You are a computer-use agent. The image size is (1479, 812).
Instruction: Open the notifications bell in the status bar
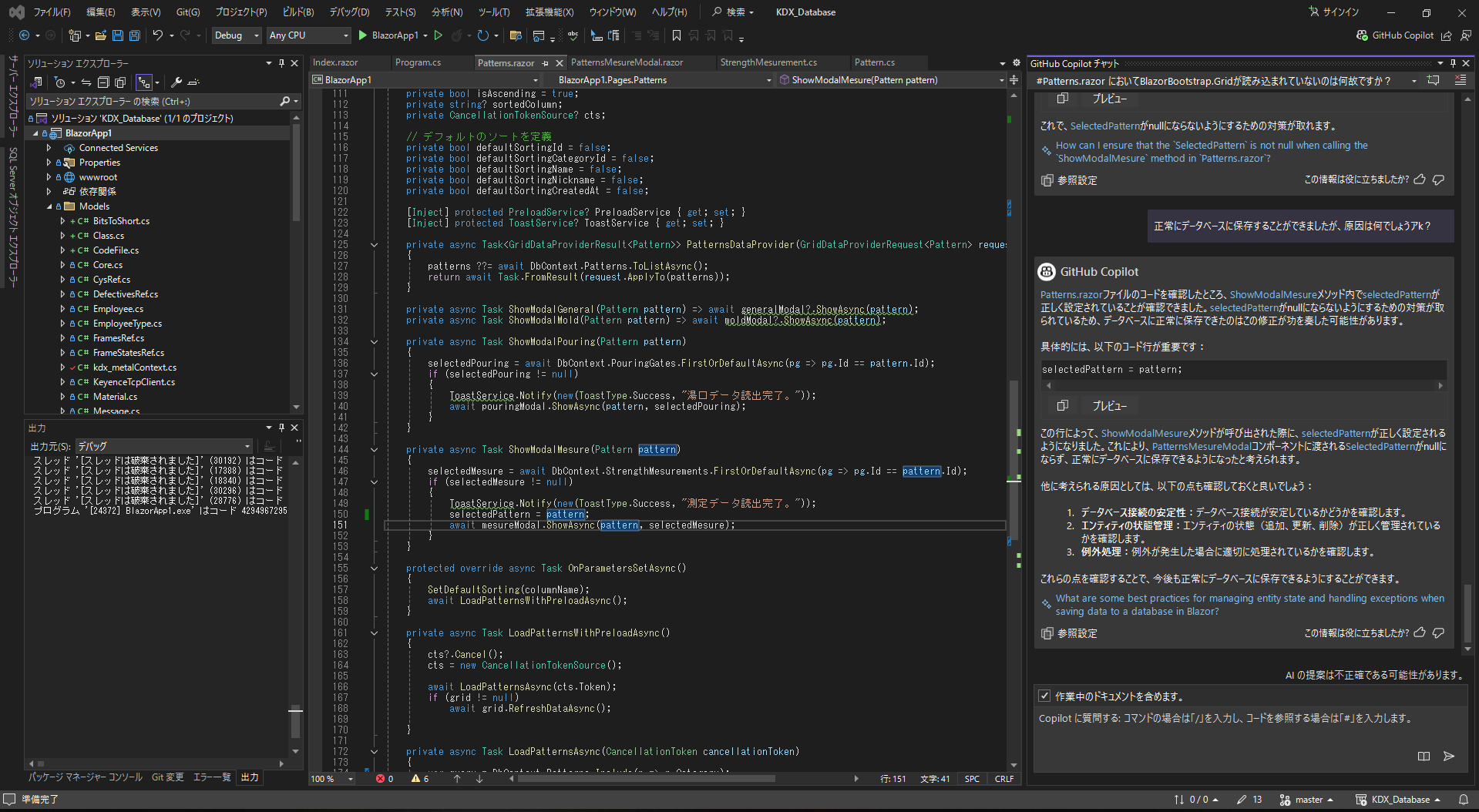tap(1463, 800)
